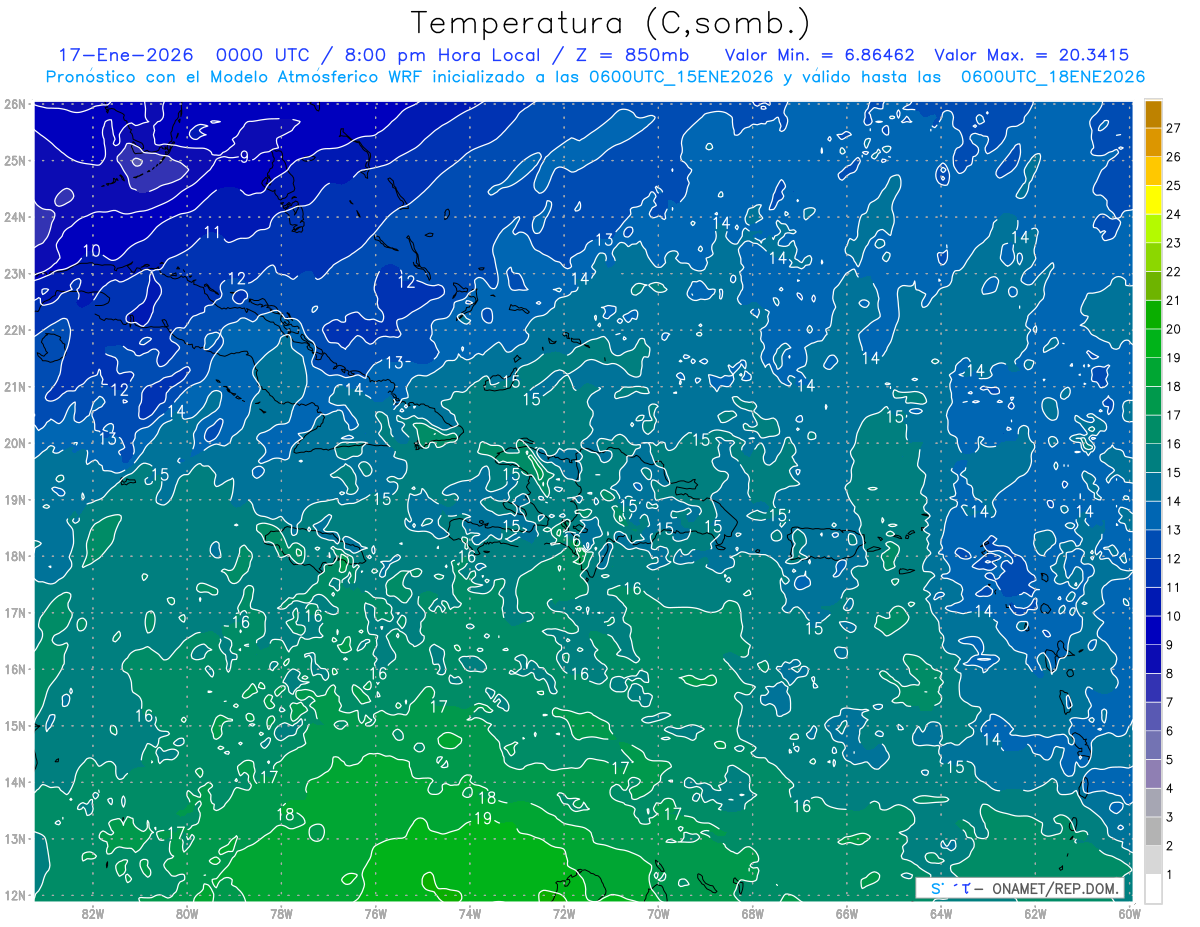
Task: Click the '22N' latitude axis label
Action: [14, 330]
